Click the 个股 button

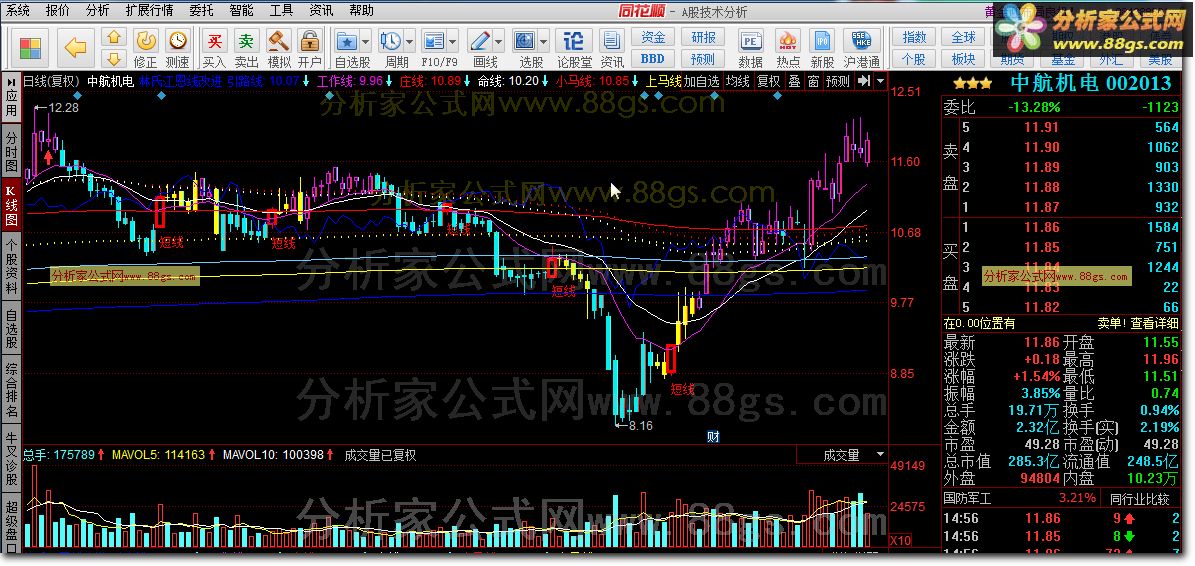[x=914, y=59]
